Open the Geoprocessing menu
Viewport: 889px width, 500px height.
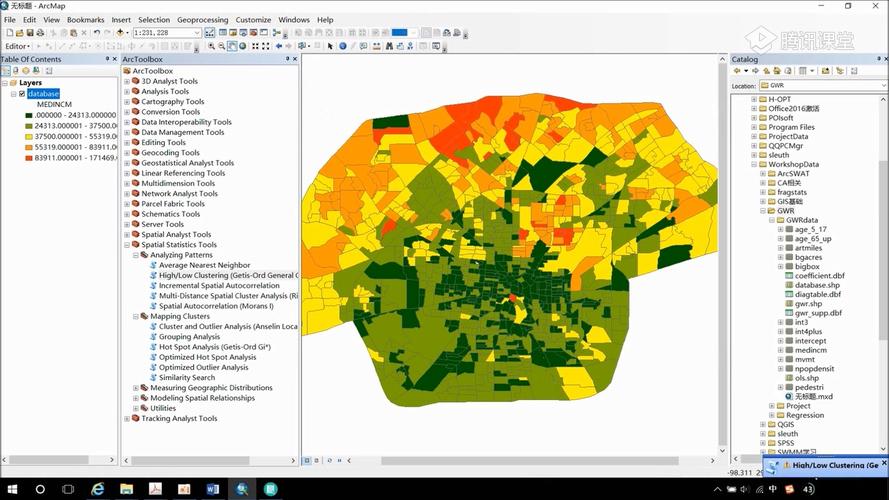click(x=202, y=19)
